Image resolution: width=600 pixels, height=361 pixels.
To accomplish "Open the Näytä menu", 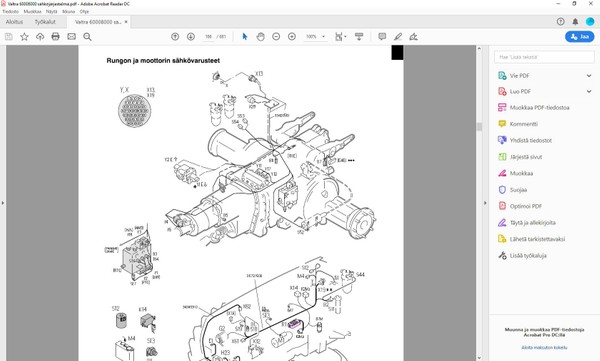I will [x=51, y=11].
